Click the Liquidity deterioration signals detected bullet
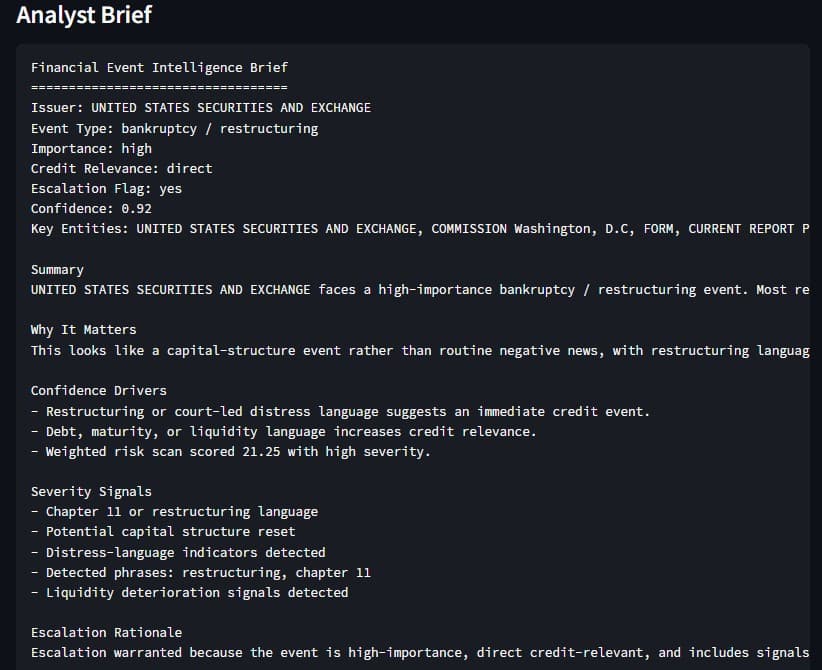This screenshot has width=822, height=670. pos(190,592)
